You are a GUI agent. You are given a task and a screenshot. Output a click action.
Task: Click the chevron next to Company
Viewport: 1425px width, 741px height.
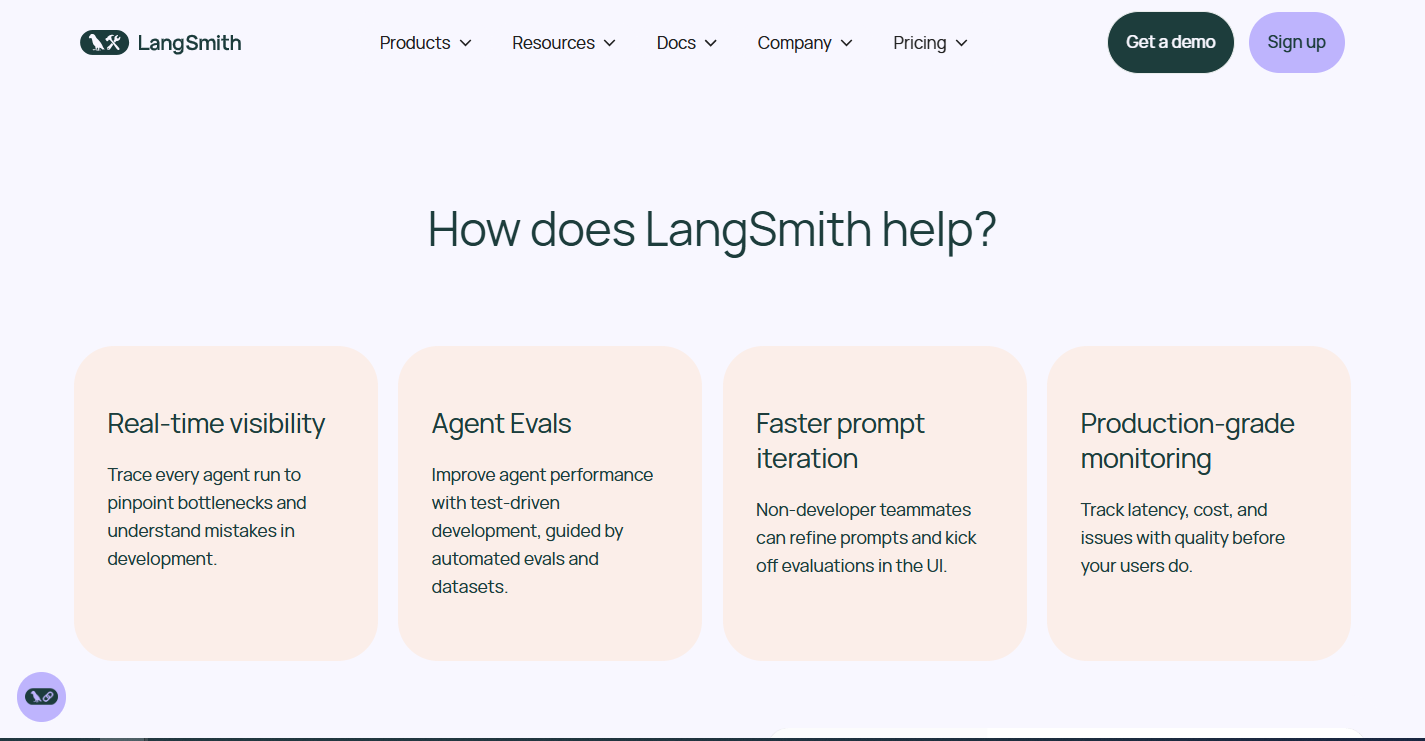(x=846, y=43)
